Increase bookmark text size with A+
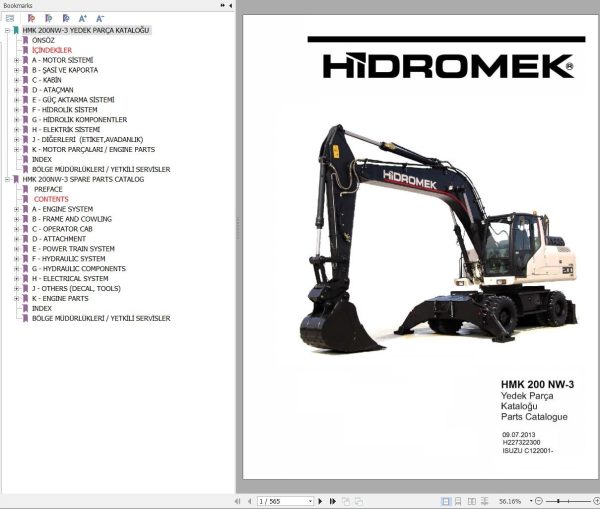Viewport: 600px width, 509px height. click(x=83, y=18)
